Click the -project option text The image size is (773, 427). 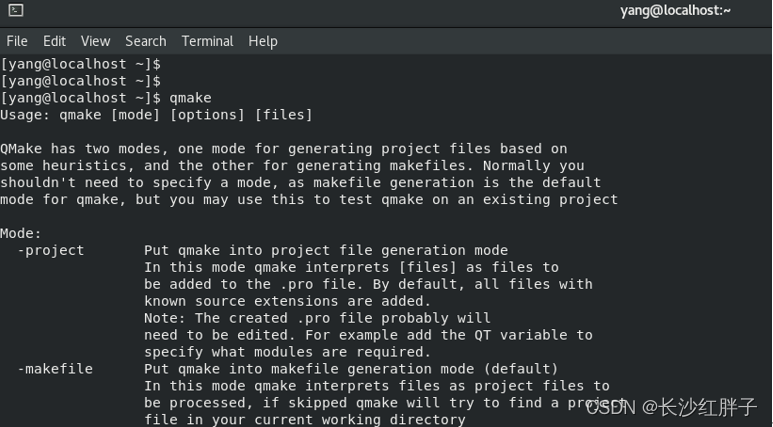pos(51,250)
